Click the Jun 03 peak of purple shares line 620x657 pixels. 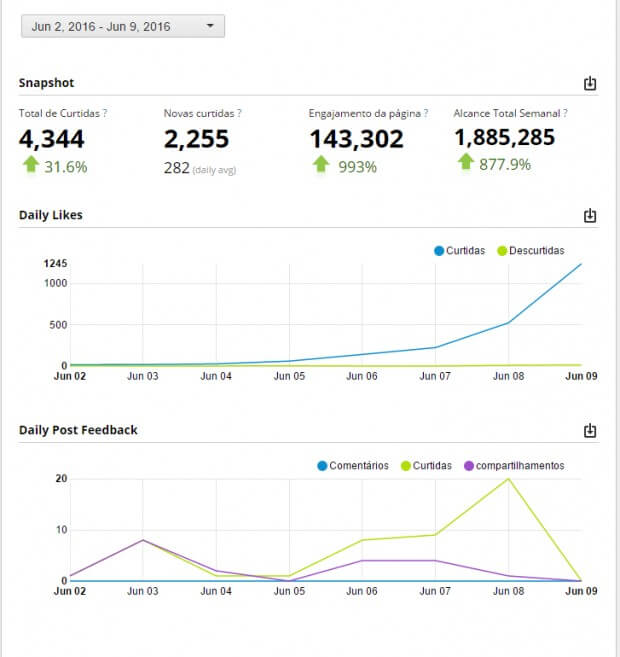click(x=143, y=540)
